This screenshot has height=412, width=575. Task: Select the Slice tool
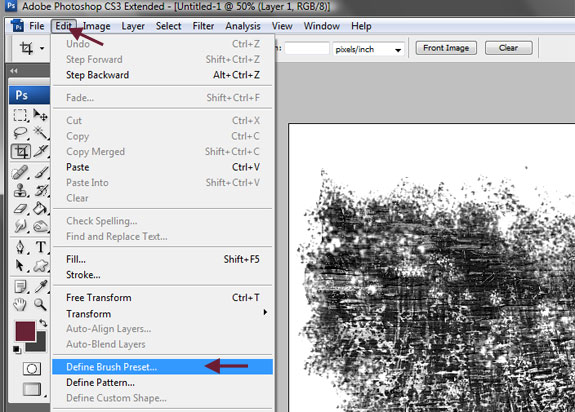click(x=41, y=151)
